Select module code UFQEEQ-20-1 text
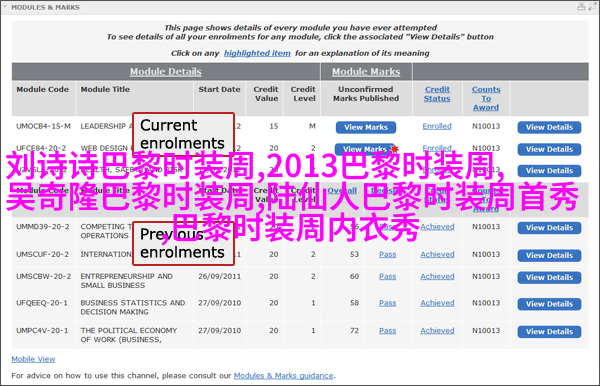This screenshot has width=600, height=386. point(42,303)
